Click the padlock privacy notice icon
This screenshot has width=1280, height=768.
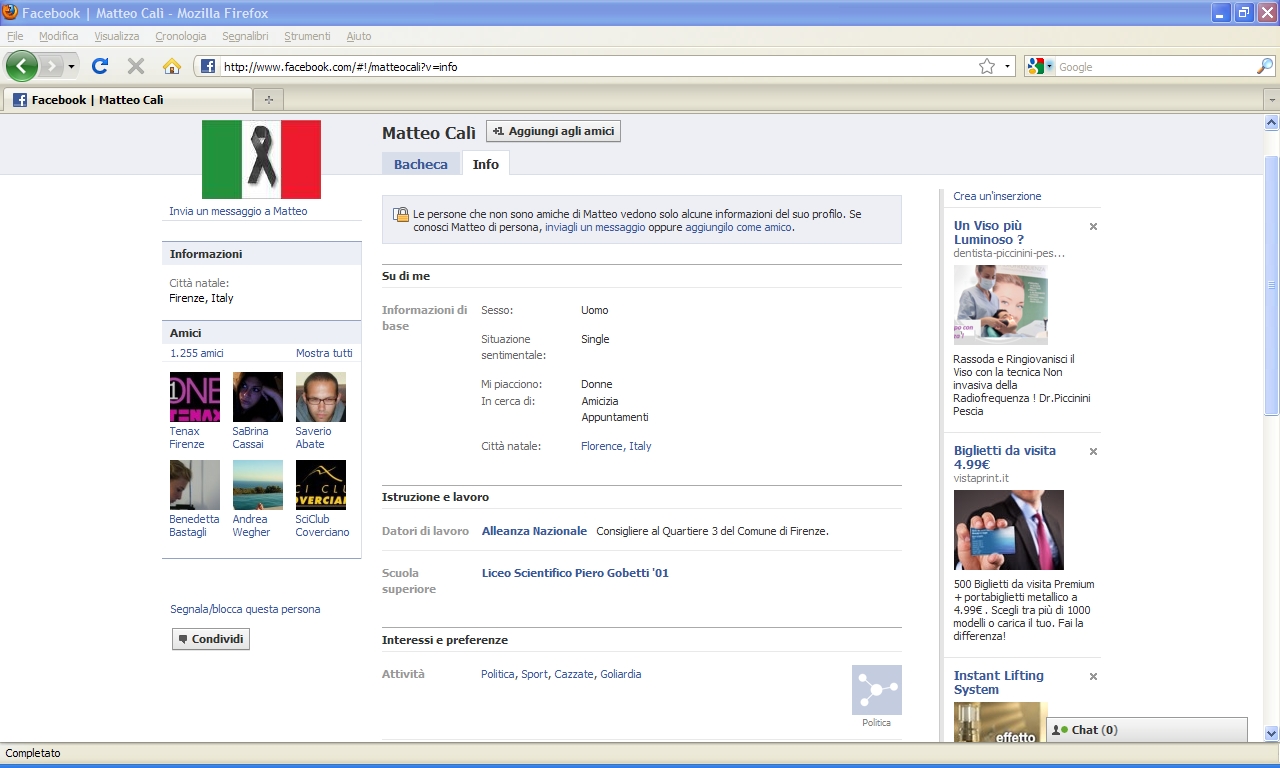point(401,214)
